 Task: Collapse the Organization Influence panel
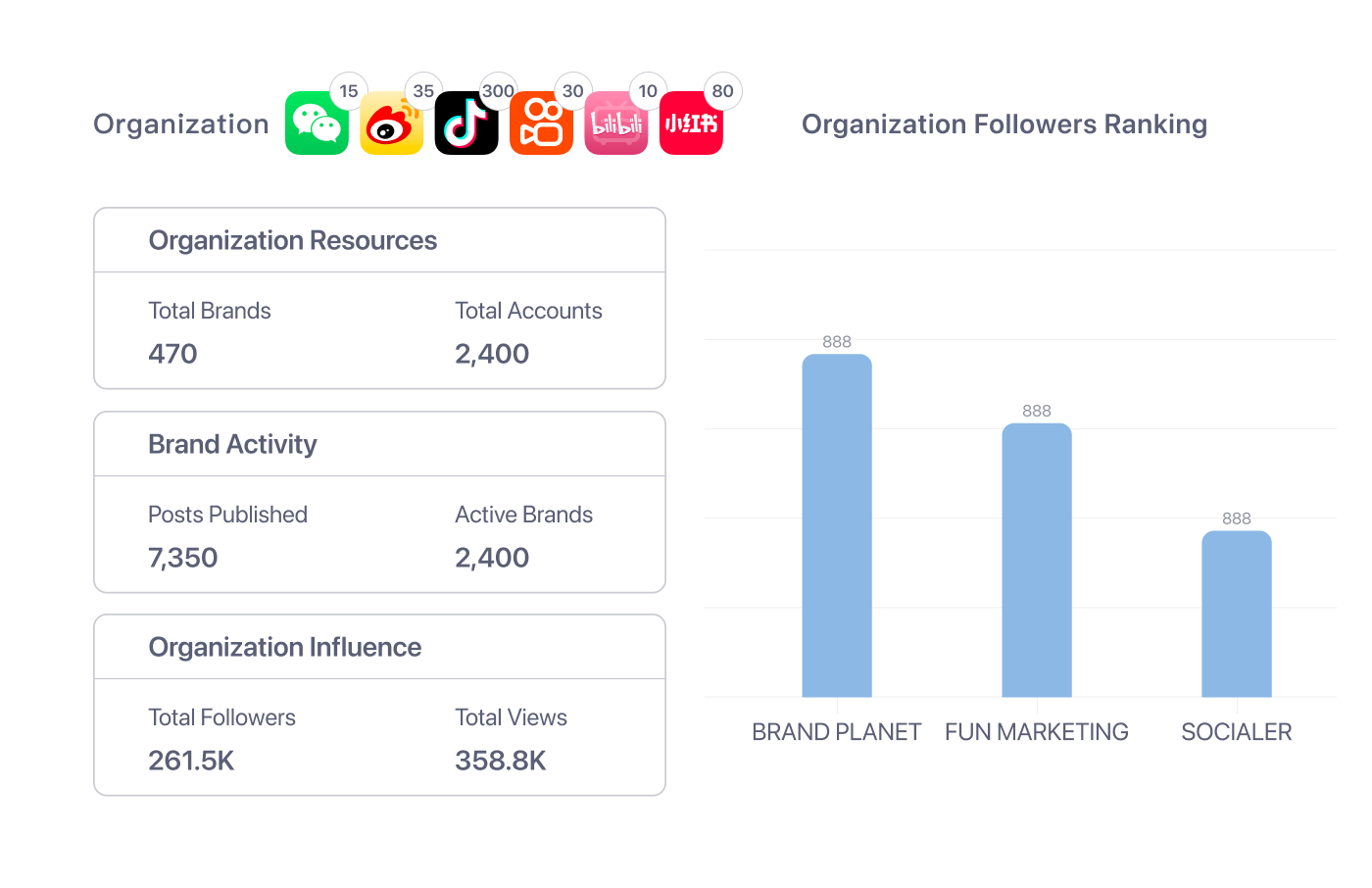[x=284, y=647]
